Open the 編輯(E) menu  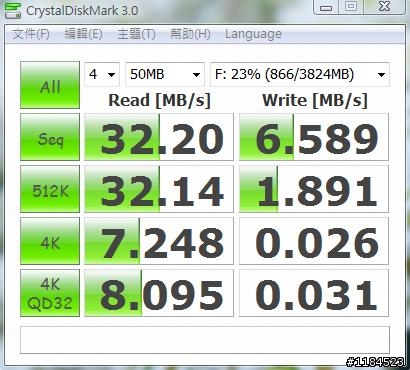click(x=83, y=34)
